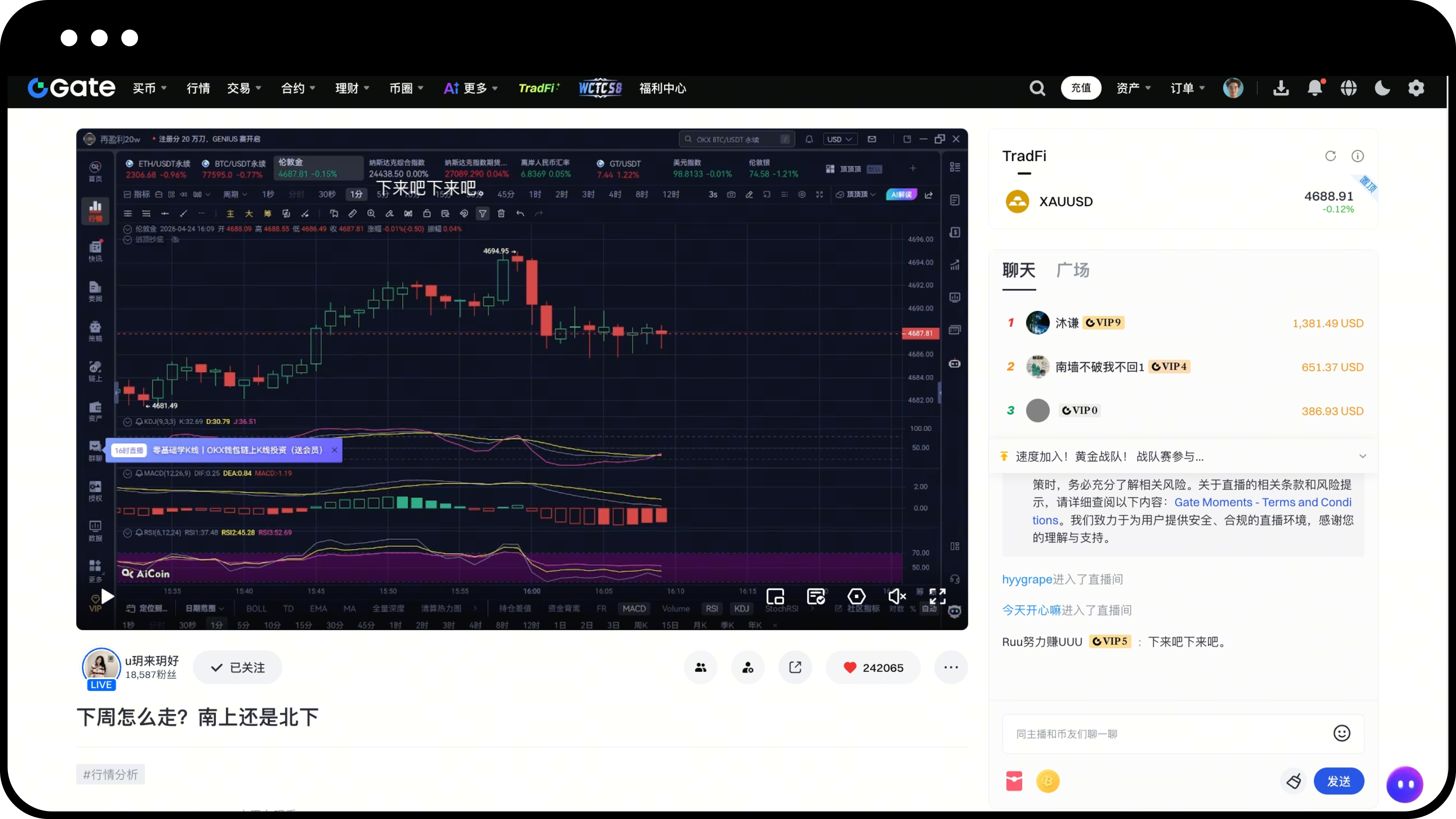Click the red gift envelope icon
This screenshot has height=819, width=1456.
(x=1014, y=781)
